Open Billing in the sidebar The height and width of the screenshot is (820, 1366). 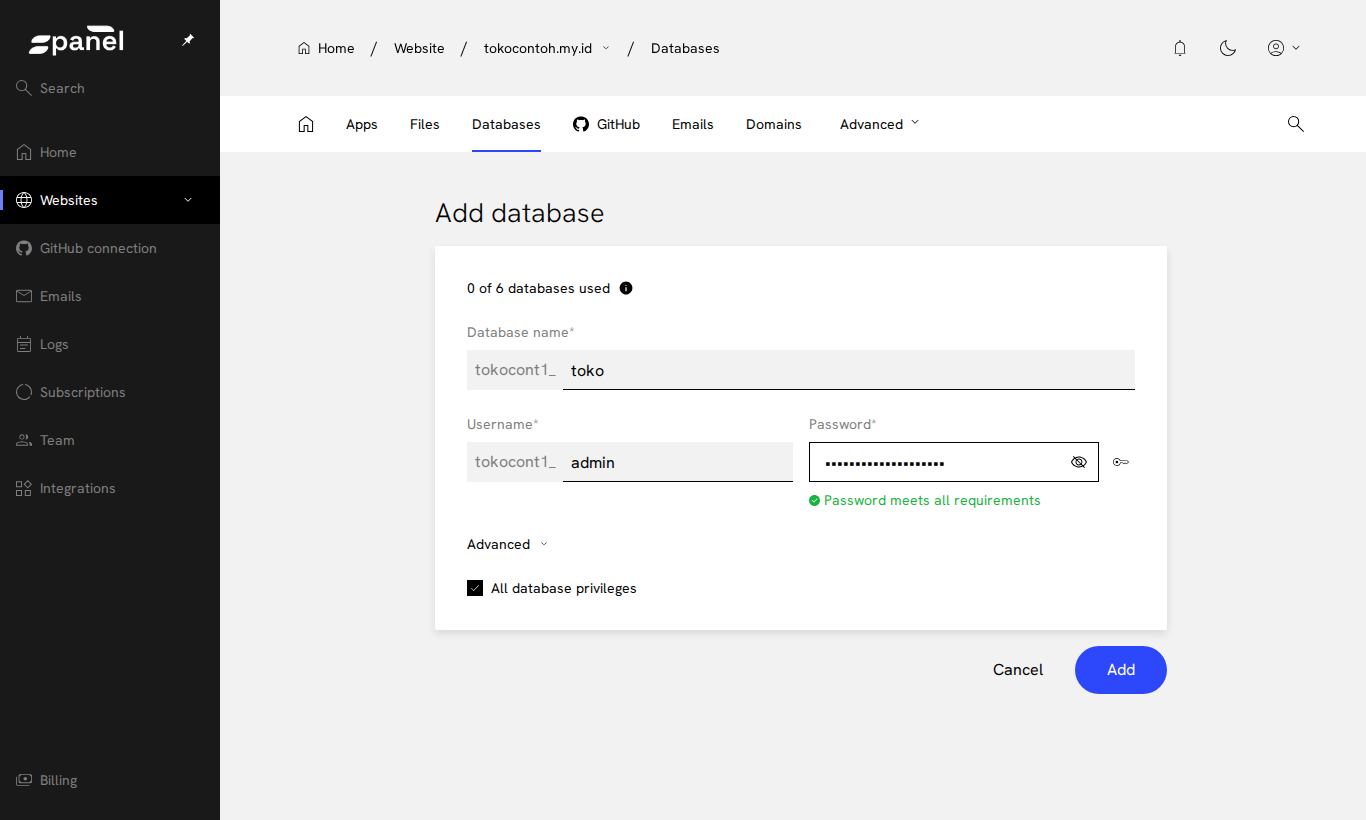[x=110, y=780]
